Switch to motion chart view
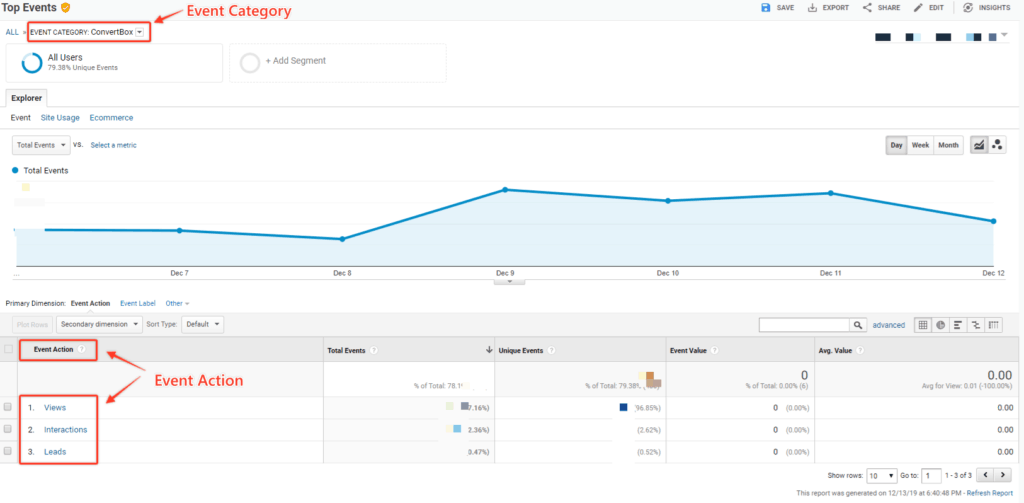This screenshot has height=503, width=1024. pos(997,145)
